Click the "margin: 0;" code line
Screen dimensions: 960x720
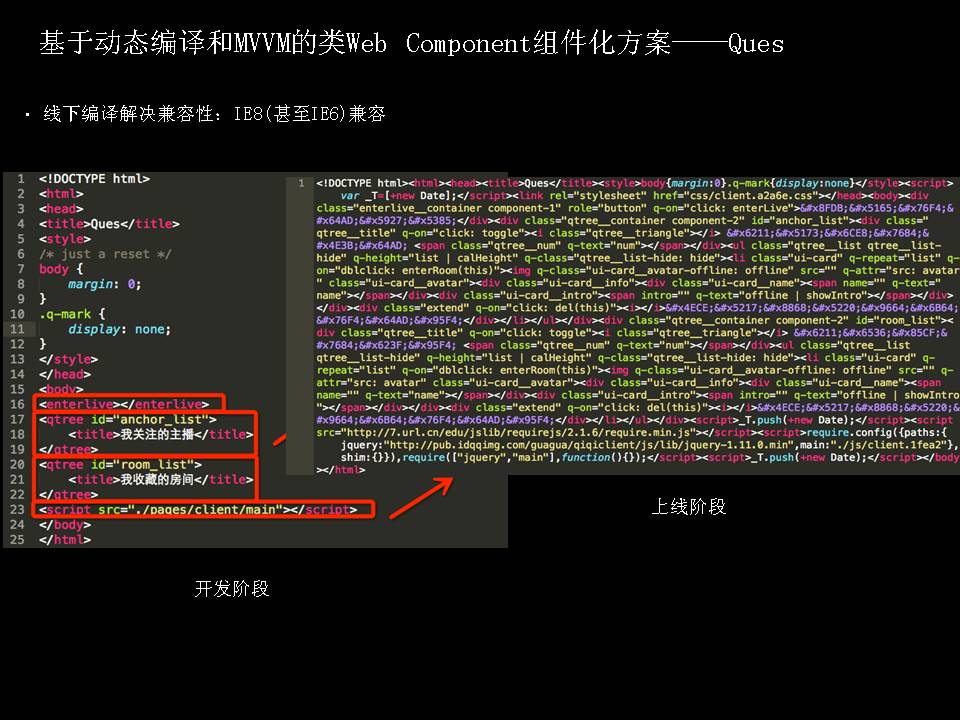(x=105, y=284)
